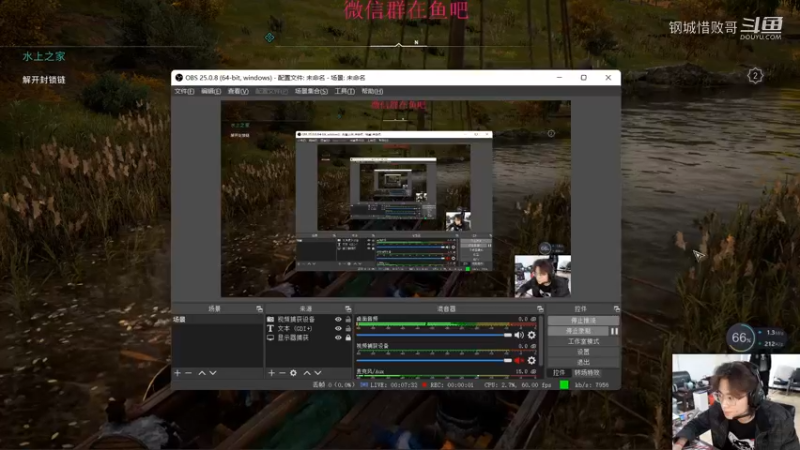Open 桌面音频 mixer settings gear

click(532, 335)
